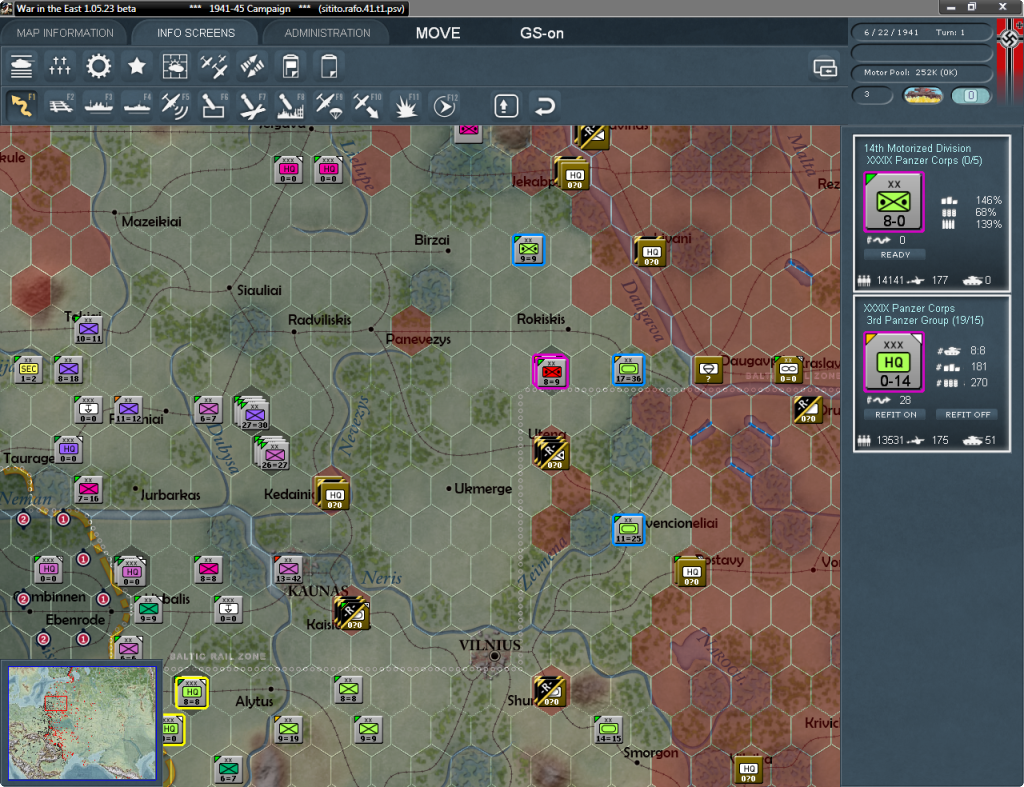Select air recon mode with the F5 icon

[175, 105]
